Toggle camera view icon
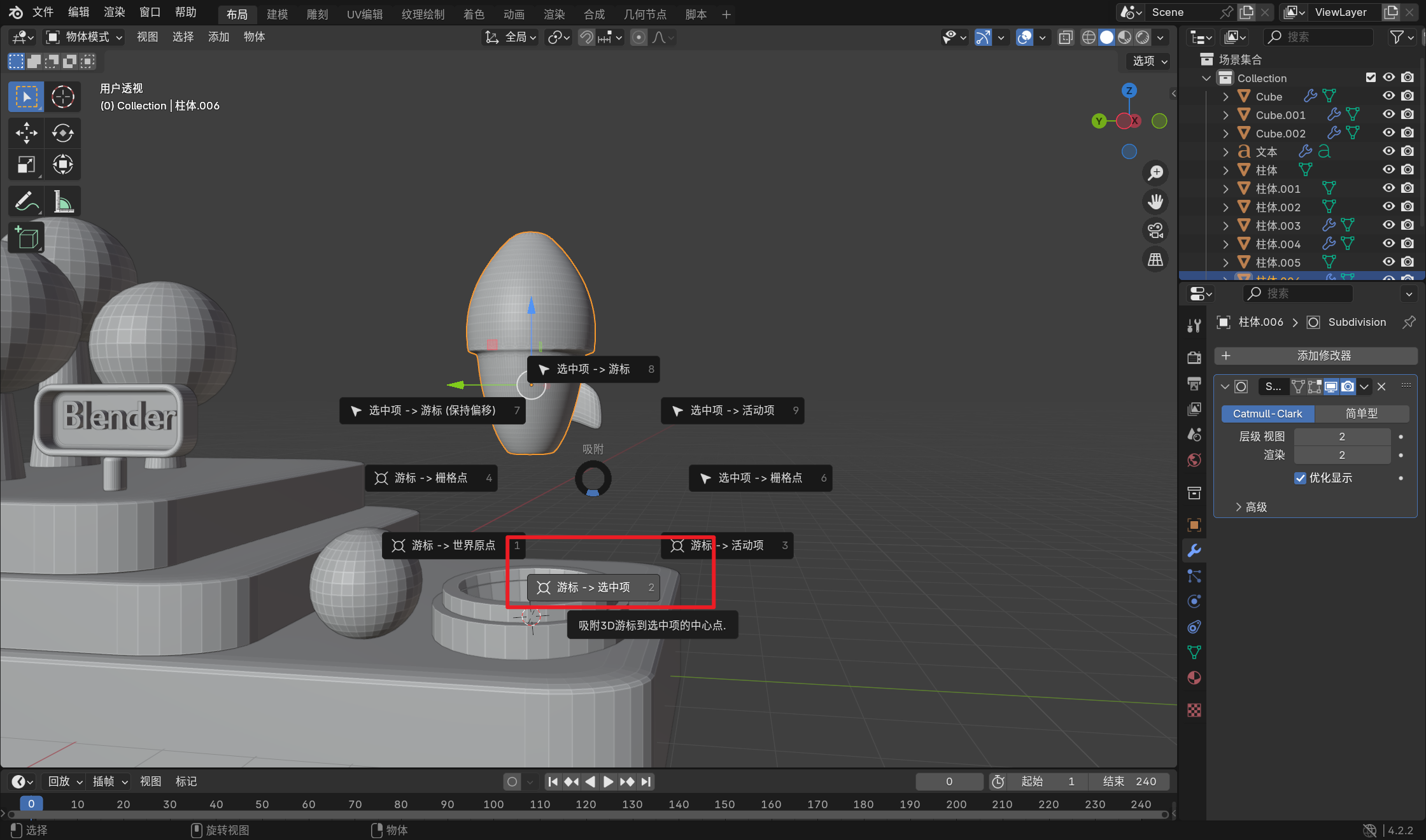Image resolution: width=1426 pixels, height=840 pixels. (x=1155, y=230)
